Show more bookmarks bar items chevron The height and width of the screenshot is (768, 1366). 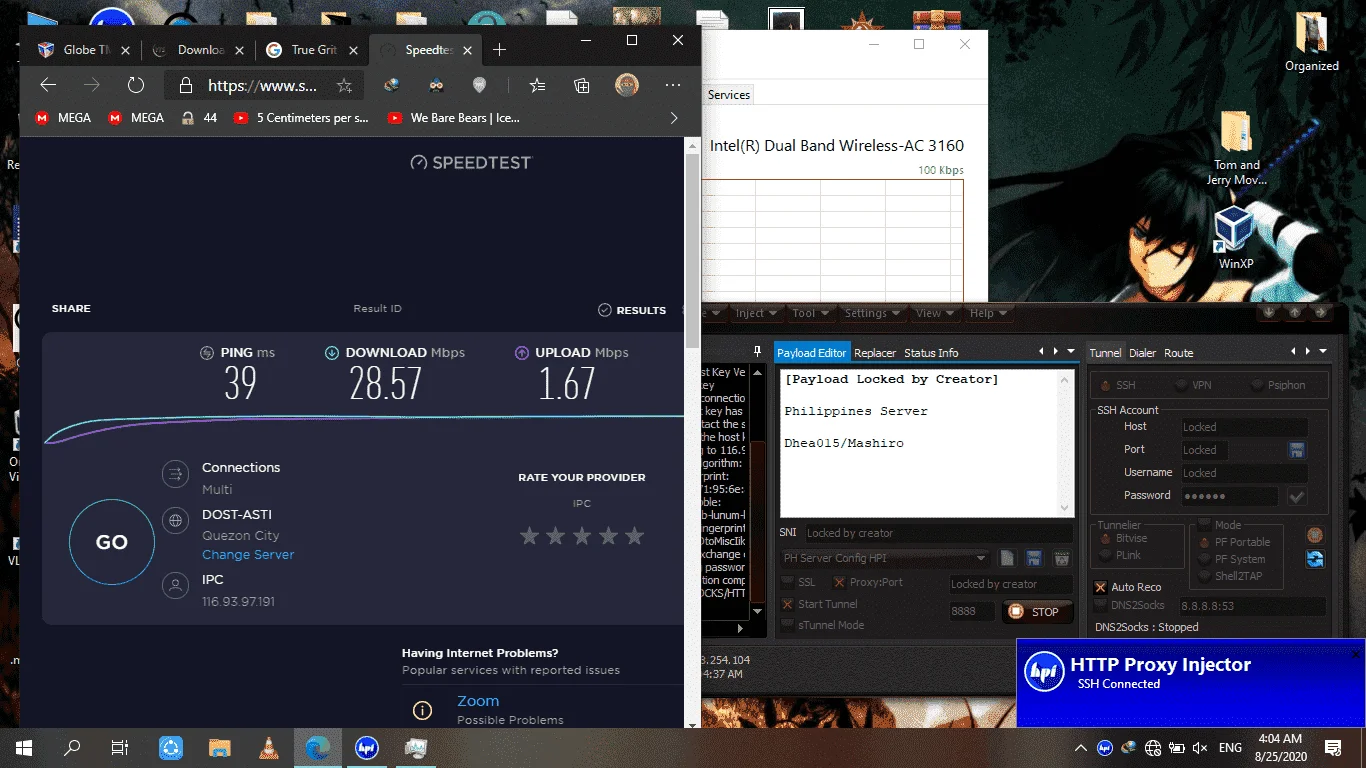(673, 118)
